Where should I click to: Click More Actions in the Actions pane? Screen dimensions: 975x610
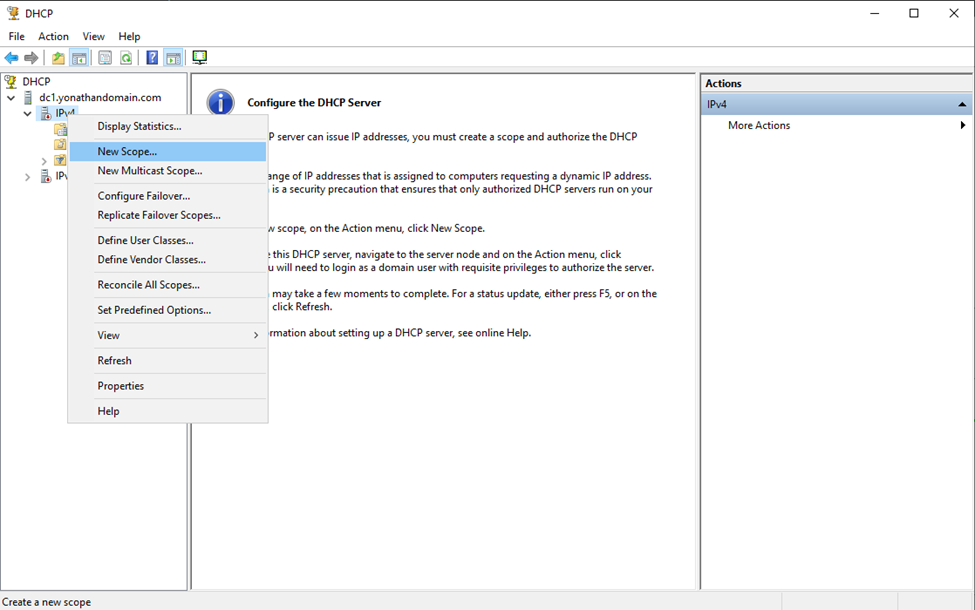pos(759,125)
